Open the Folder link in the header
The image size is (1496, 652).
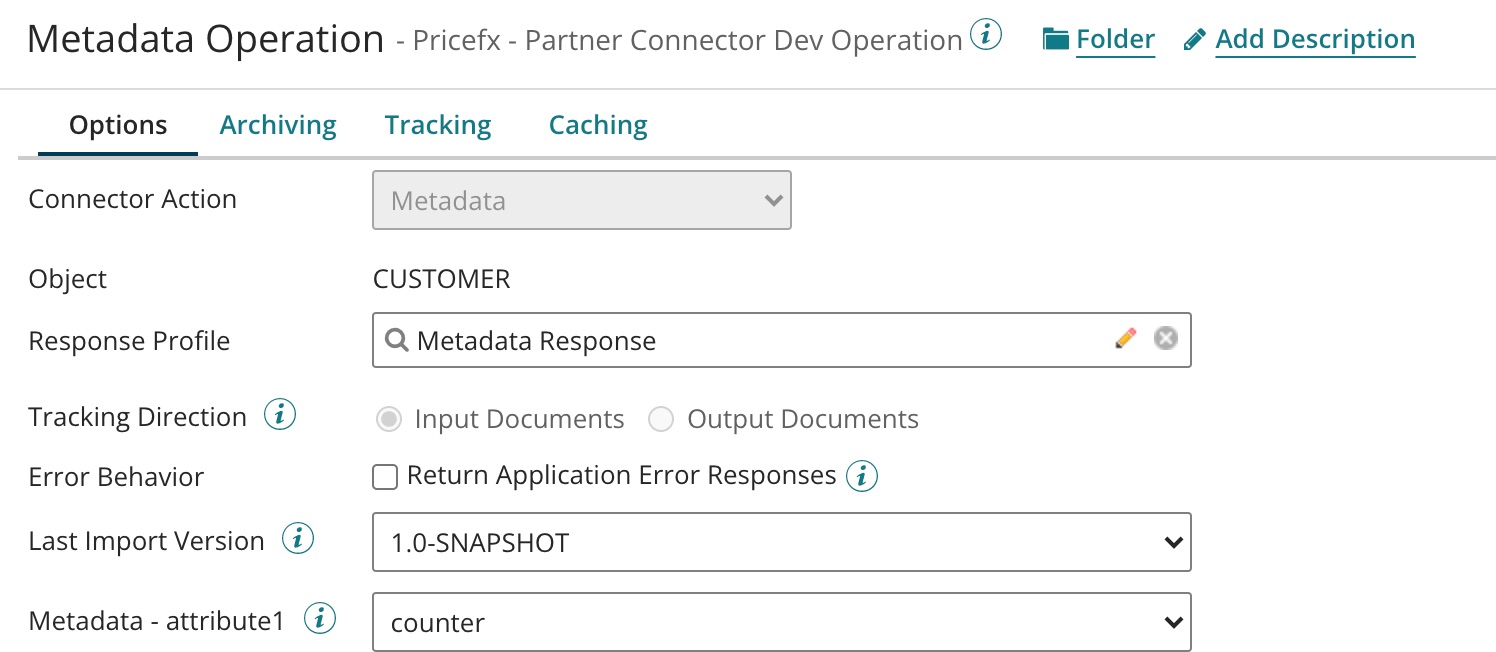click(x=1115, y=38)
